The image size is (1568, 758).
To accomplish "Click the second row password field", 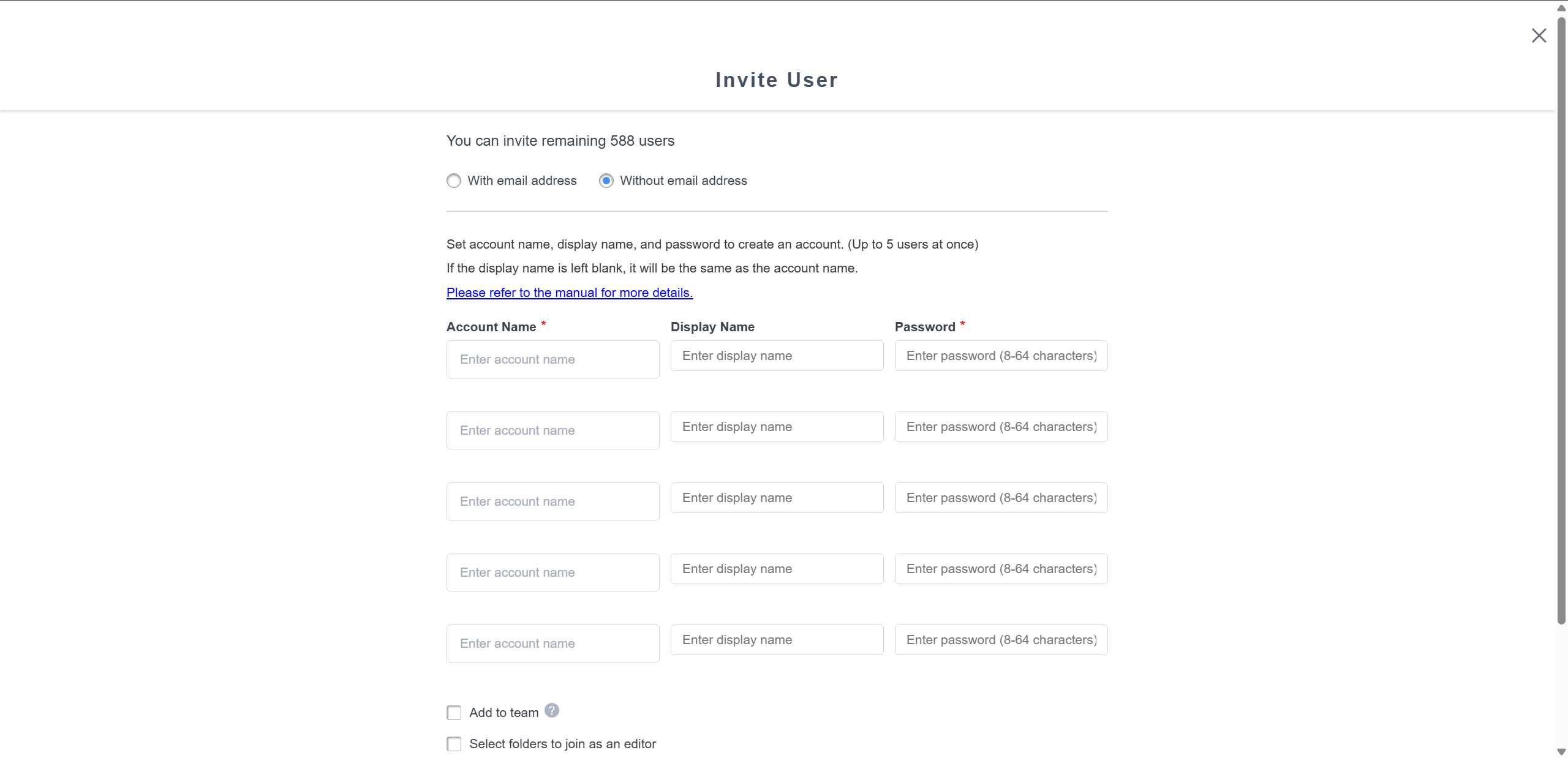I will tap(1001, 427).
